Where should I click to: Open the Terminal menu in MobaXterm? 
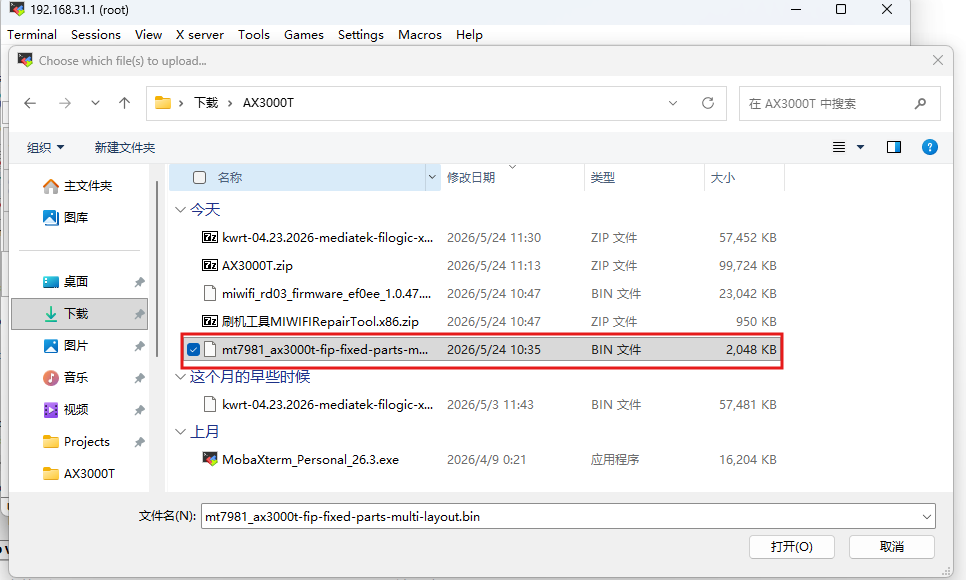(x=32, y=35)
